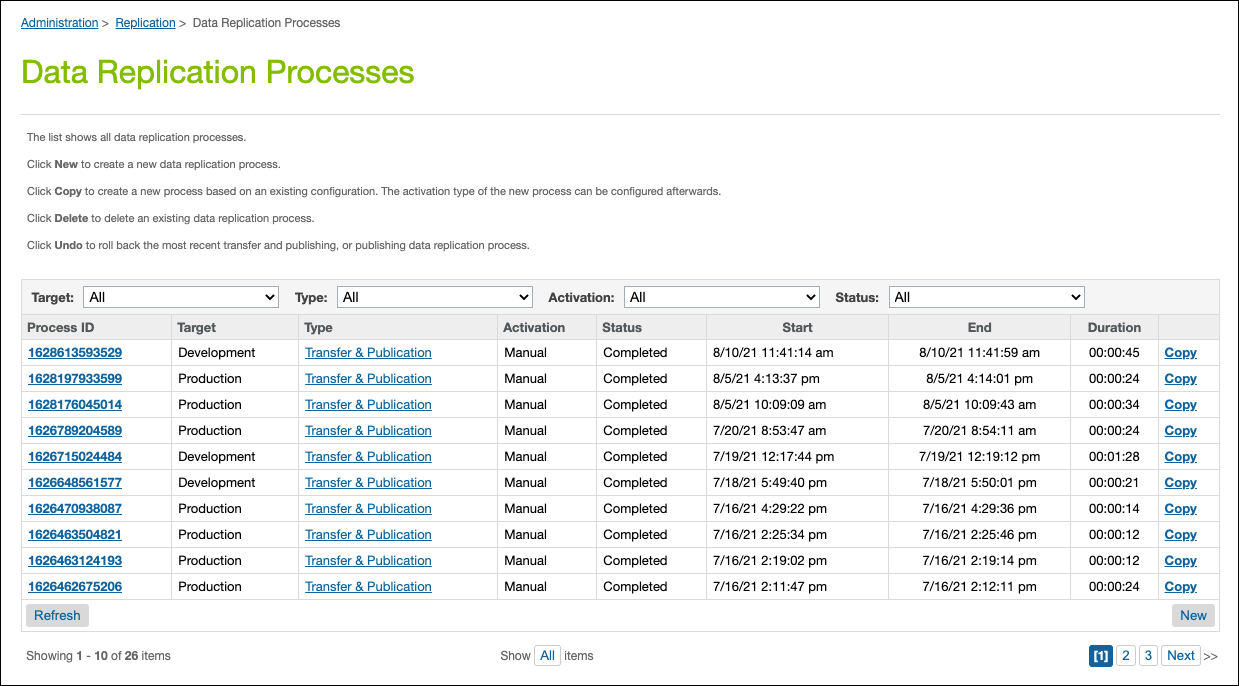Image resolution: width=1239 pixels, height=686 pixels.
Task: Copy process 1626463124193
Action: [1181, 561]
